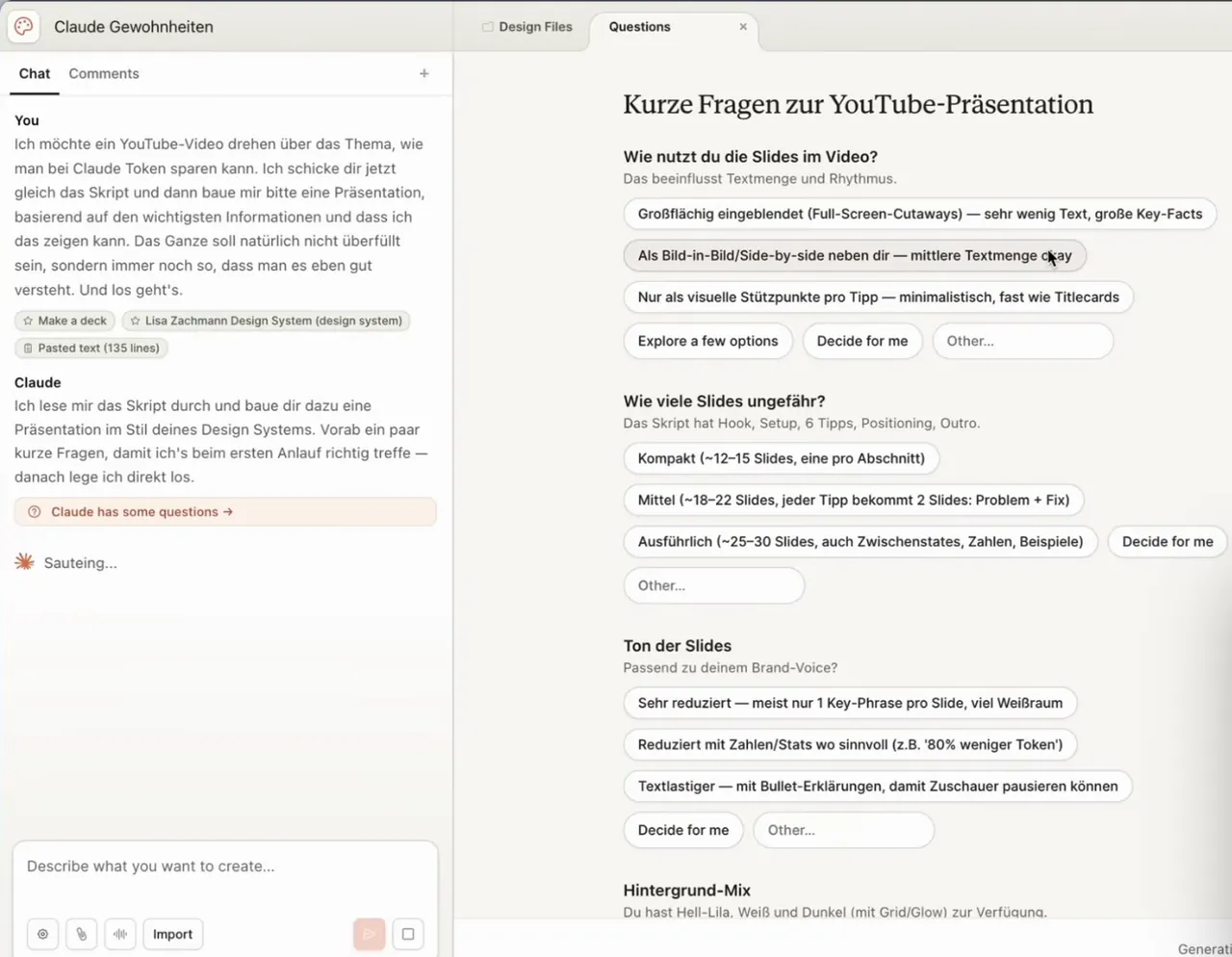
Task: Close the Questions tab
Action: pyautogui.click(x=743, y=27)
